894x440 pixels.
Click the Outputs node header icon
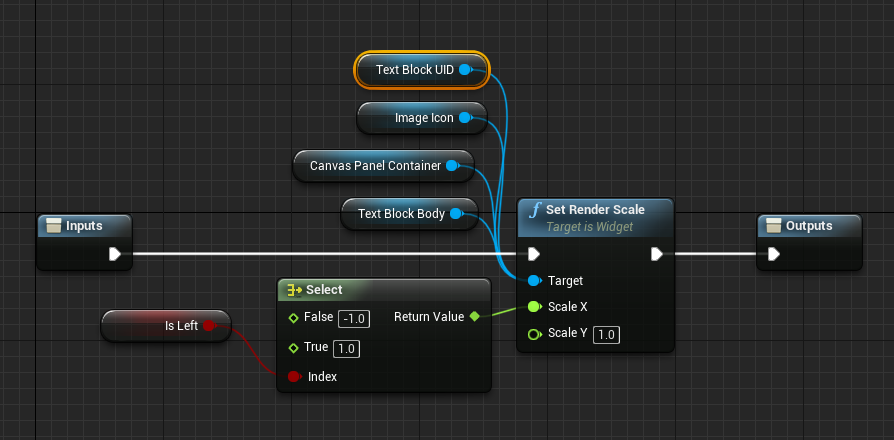click(x=774, y=226)
